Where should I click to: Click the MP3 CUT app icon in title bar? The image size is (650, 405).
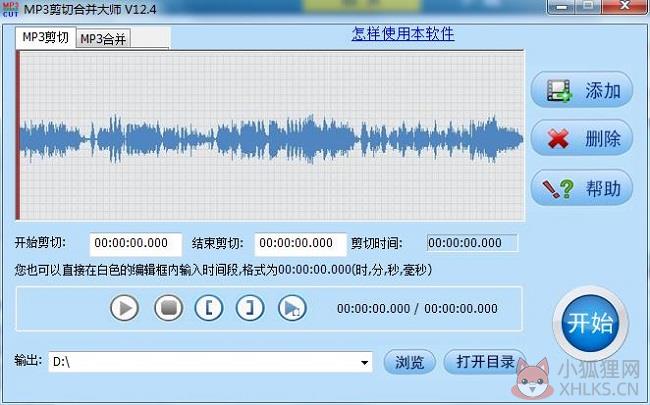click(x=10, y=9)
